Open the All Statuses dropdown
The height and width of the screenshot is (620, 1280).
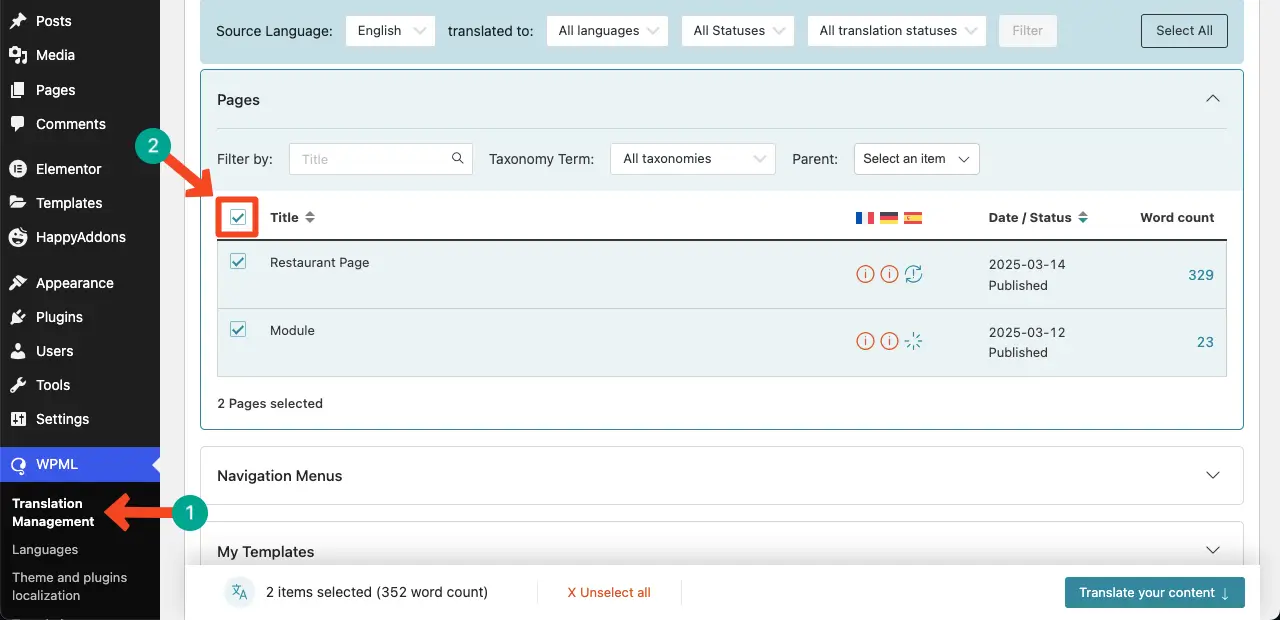(x=738, y=31)
